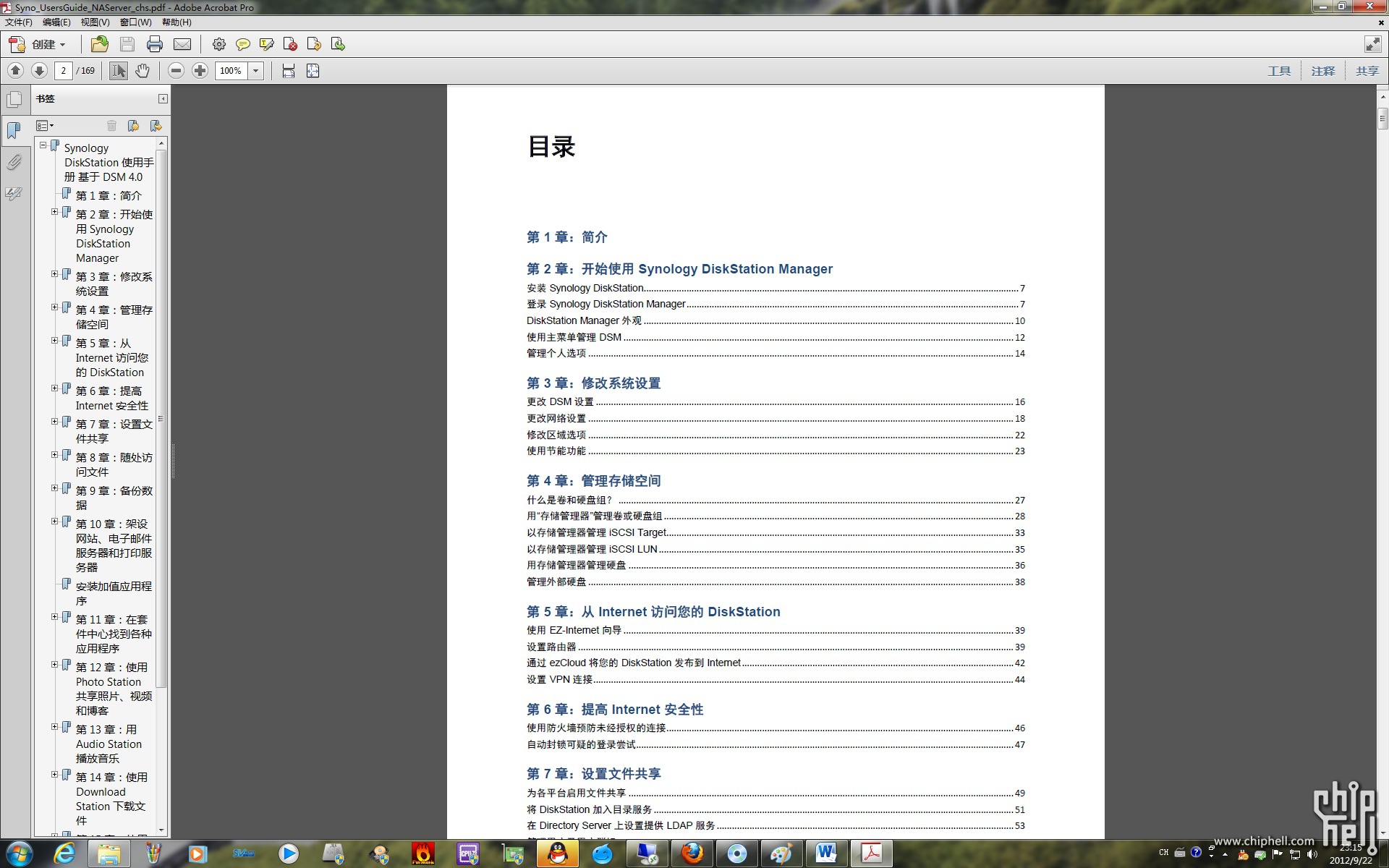The image size is (1389, 868).
Task: Expand the 第 3 章 bookmark node
Action: coord(54,274)
